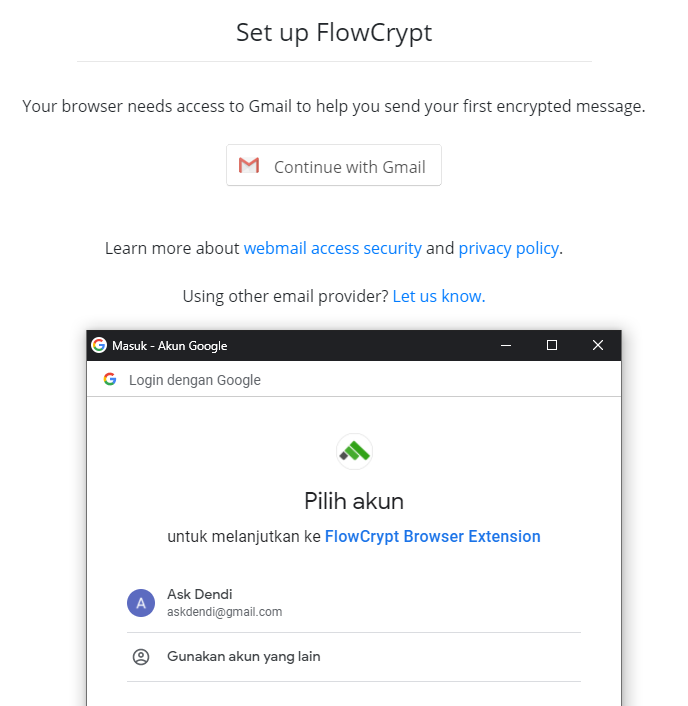This screenshot has width=688, height=706.
Task: Click Google logo in popup title bar
Action: [99, 345]
